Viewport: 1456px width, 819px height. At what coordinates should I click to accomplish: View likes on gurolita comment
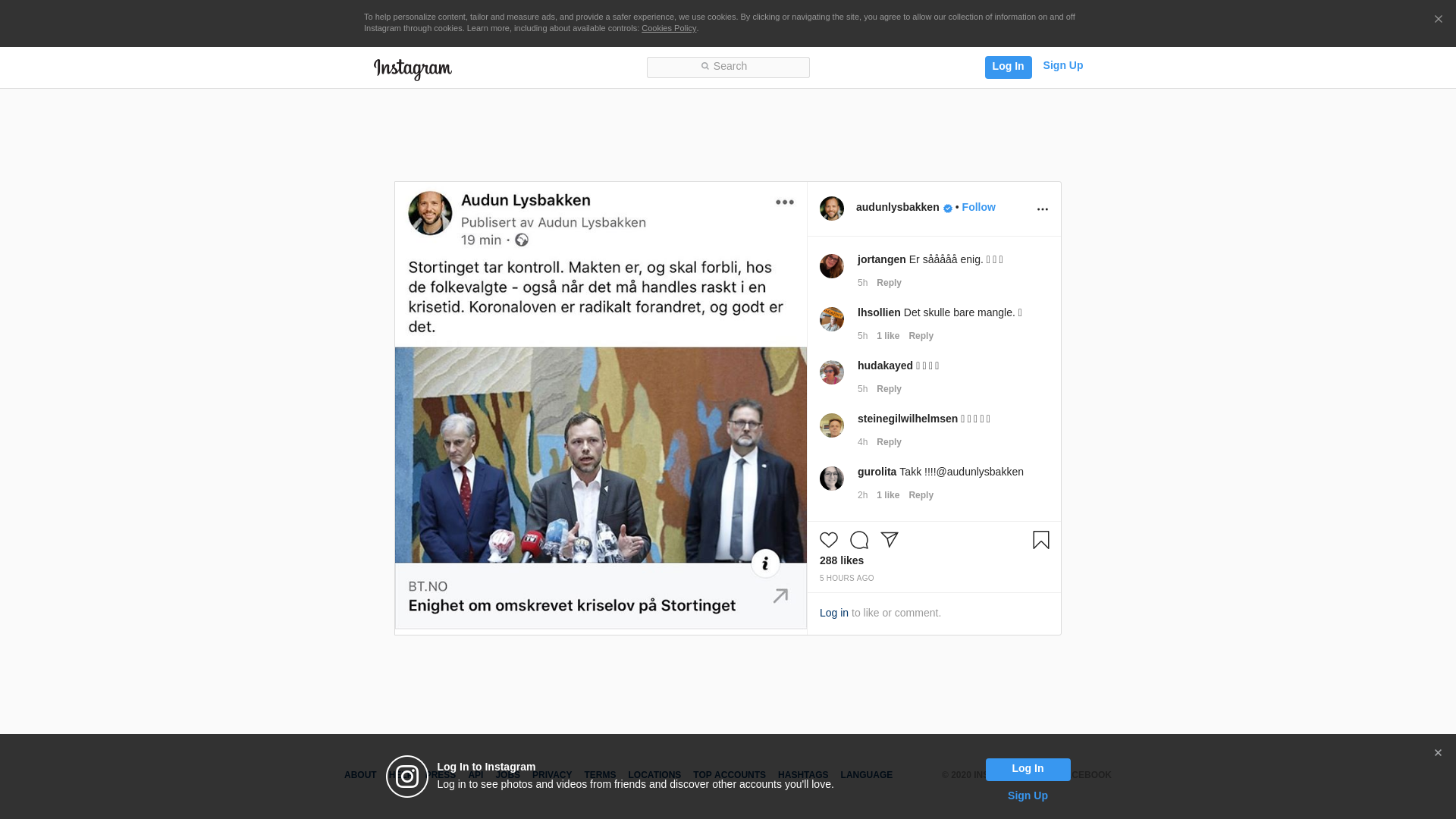(x=888, y=496)
